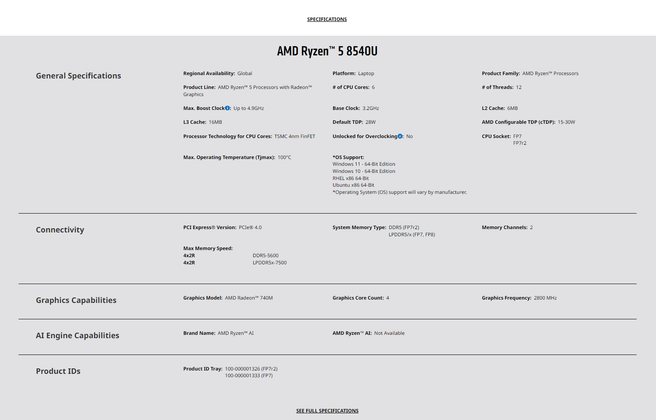Follow the SPECIFICATIONS link at the top
The width and height of the screenshot is (656, 420).
pos(327,19)
